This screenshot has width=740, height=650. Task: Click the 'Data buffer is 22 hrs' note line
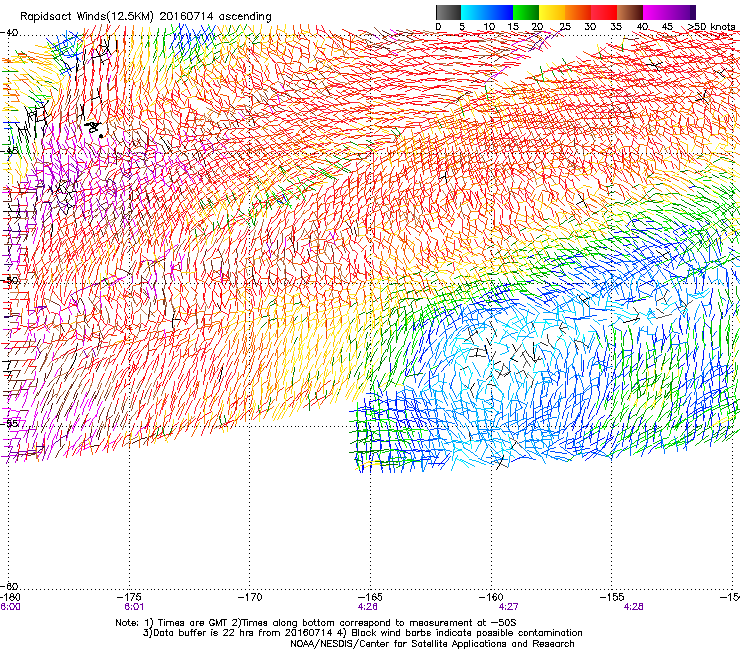[362, 633]
